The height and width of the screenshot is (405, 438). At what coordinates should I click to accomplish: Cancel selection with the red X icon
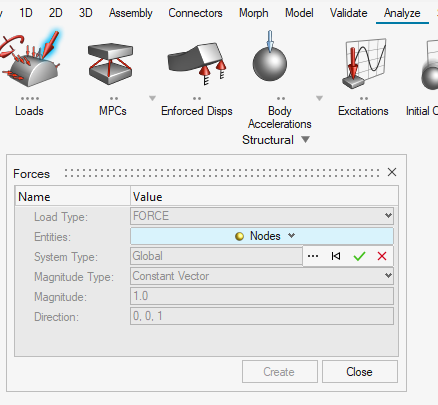[382, 256]
